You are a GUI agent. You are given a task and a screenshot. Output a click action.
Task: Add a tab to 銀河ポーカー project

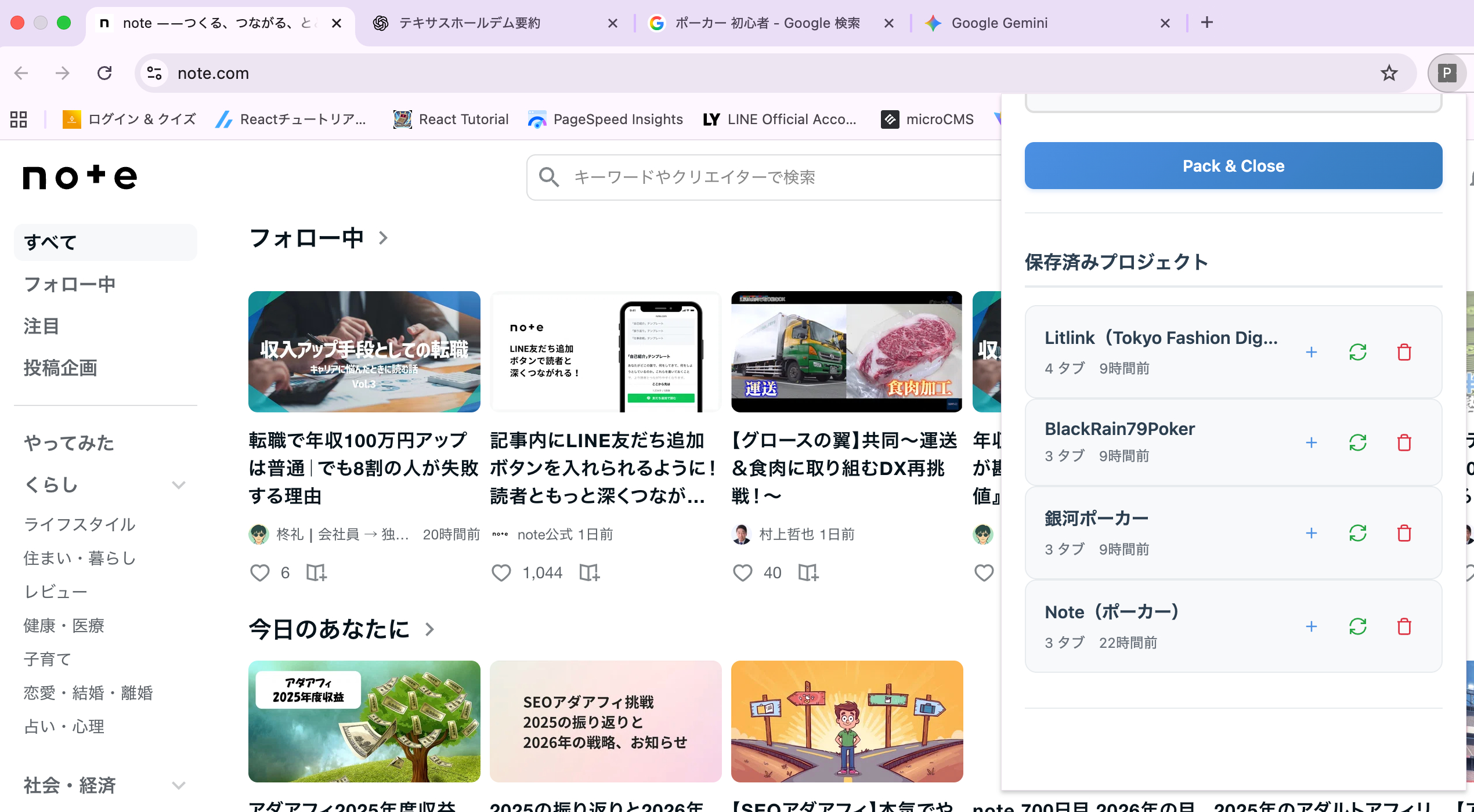click(1312, 533)
